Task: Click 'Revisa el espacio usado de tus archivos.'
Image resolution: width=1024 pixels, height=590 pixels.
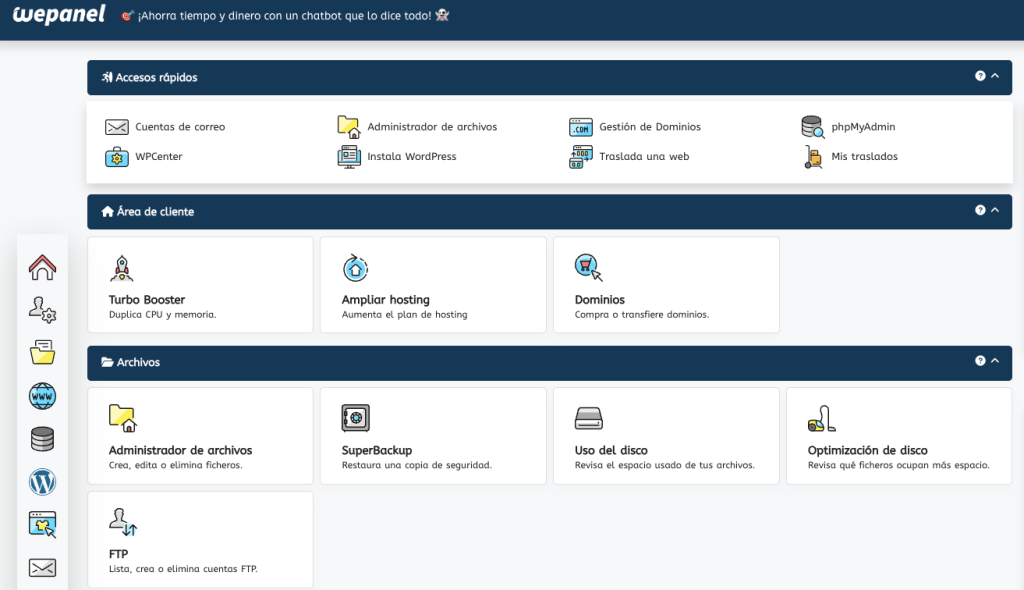Action: [665, 465]
